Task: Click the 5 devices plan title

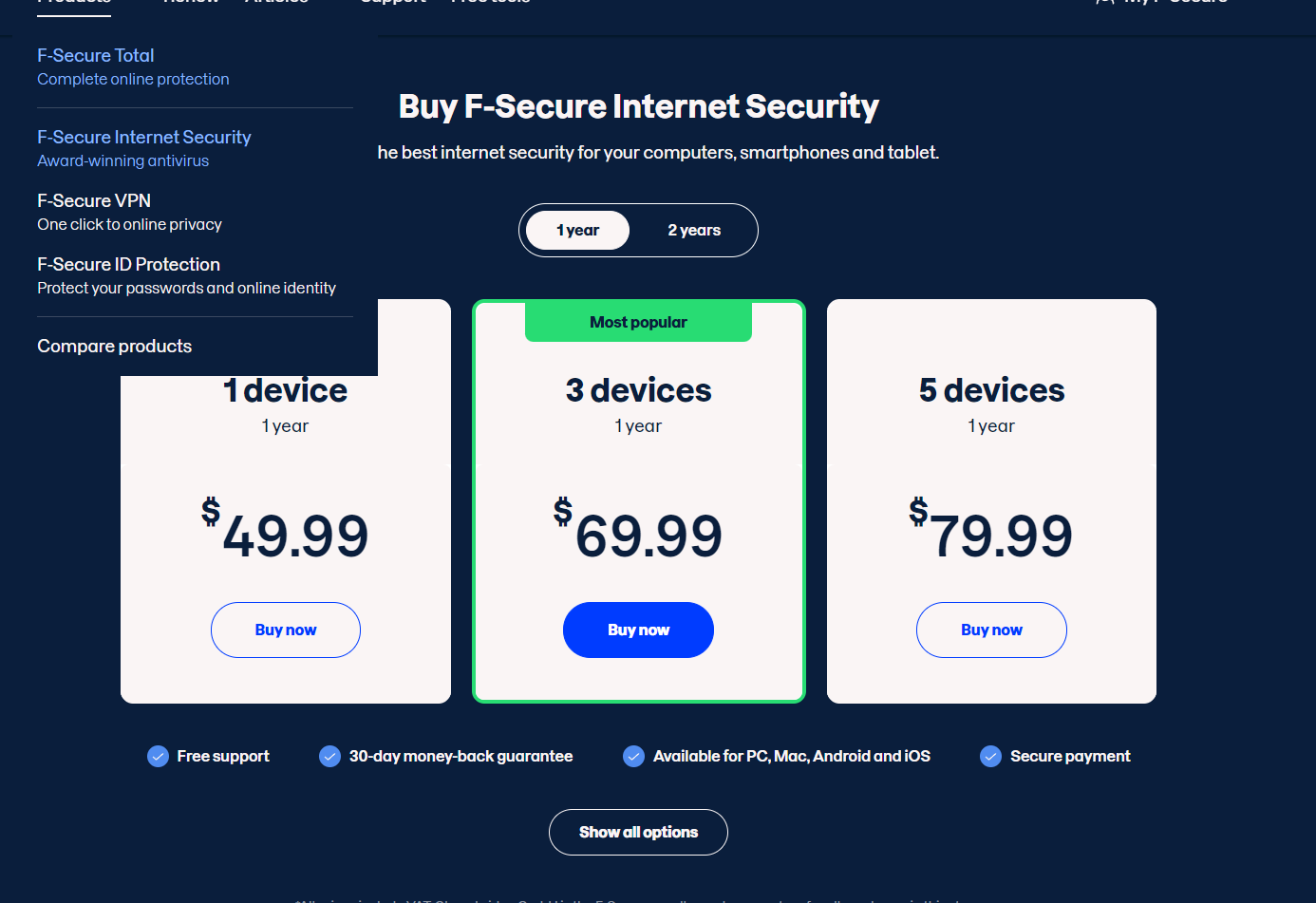Action: 991,390
